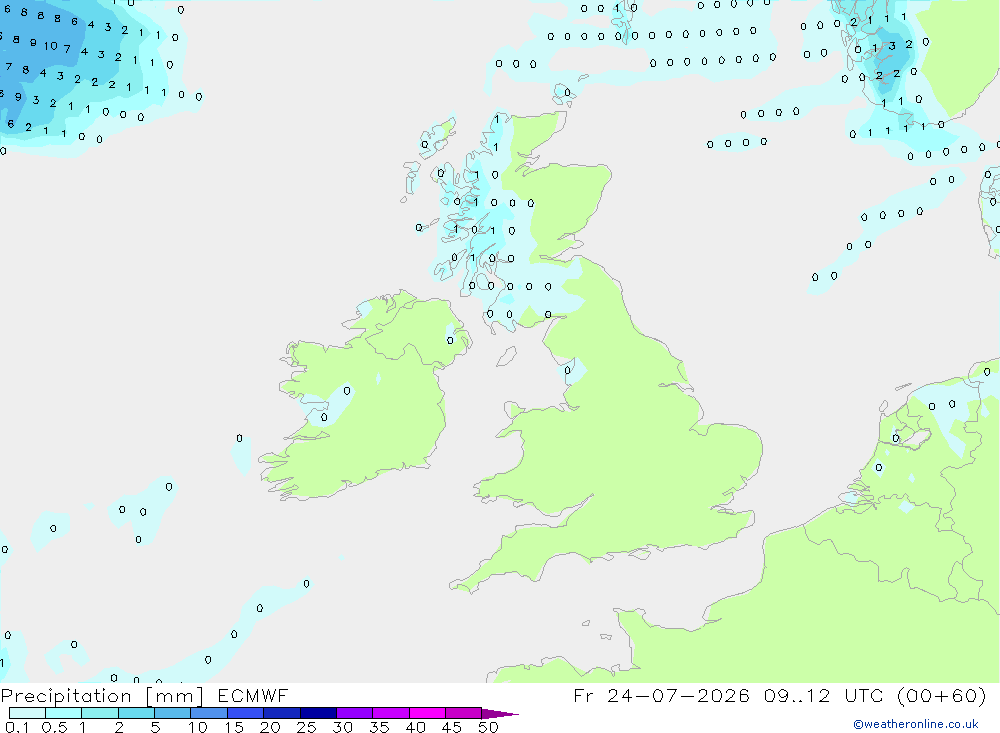Click the '10' precipitation value on map
This screenshot has height=733, width=1000.
50,46
